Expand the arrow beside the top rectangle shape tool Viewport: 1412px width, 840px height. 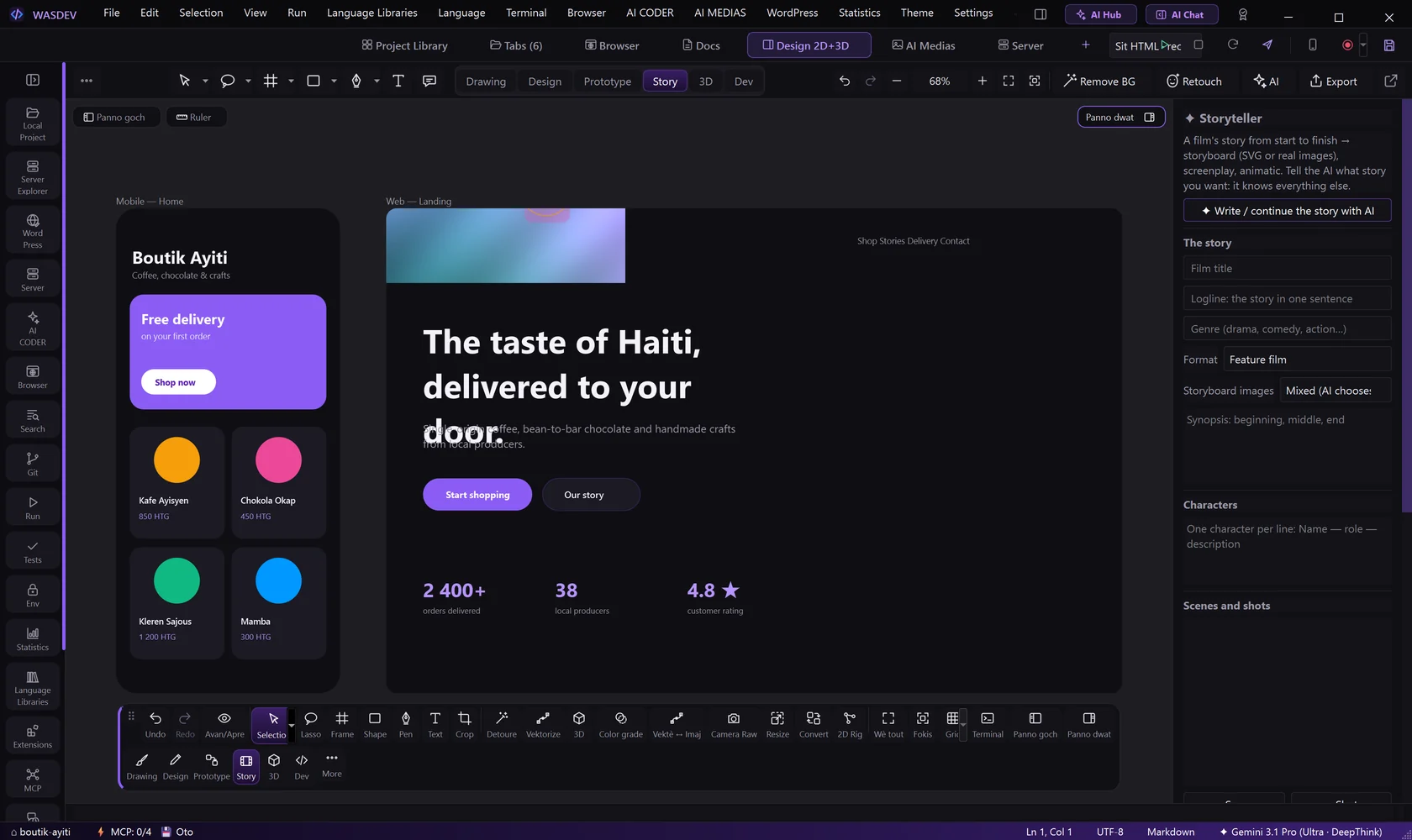click(x=334, y=81)
